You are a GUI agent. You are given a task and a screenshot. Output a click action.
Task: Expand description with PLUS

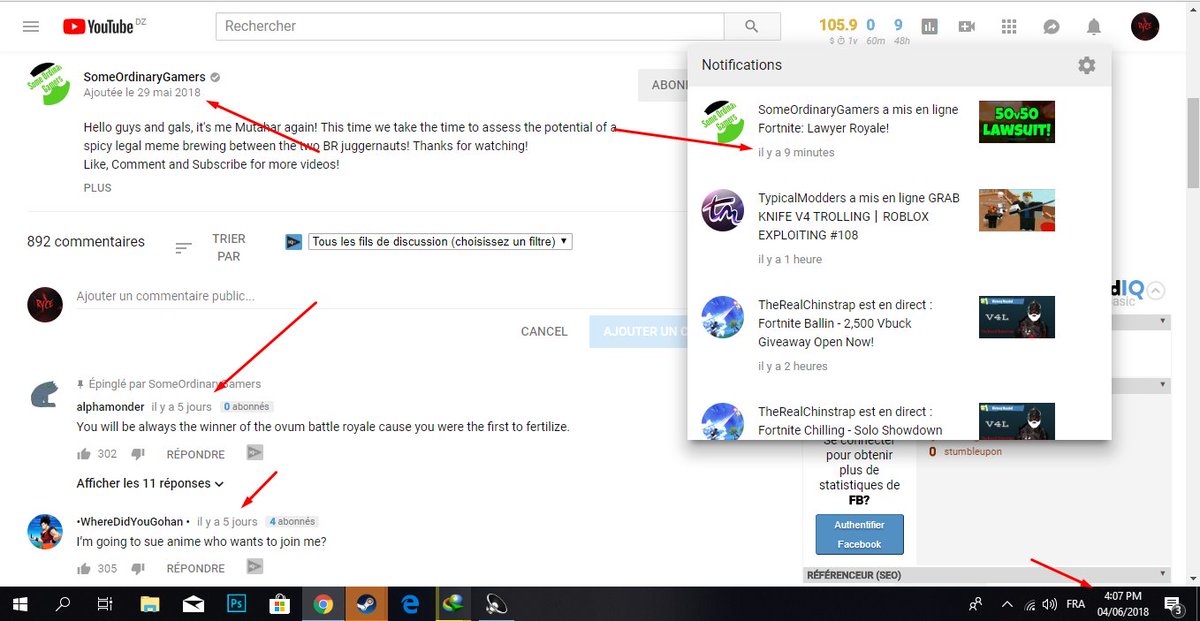point(98,188)
